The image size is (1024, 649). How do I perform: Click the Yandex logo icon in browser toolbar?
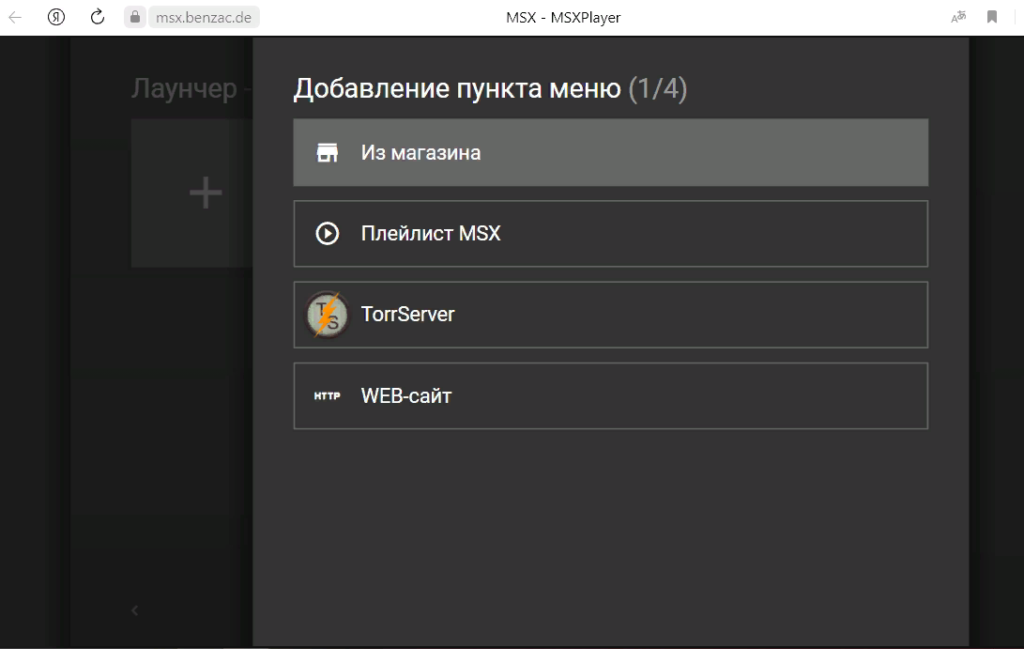57,17
